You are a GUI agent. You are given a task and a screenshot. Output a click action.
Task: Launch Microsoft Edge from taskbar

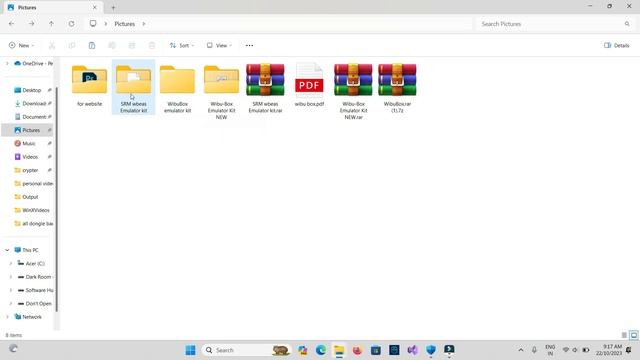click(x=321, y=350)
